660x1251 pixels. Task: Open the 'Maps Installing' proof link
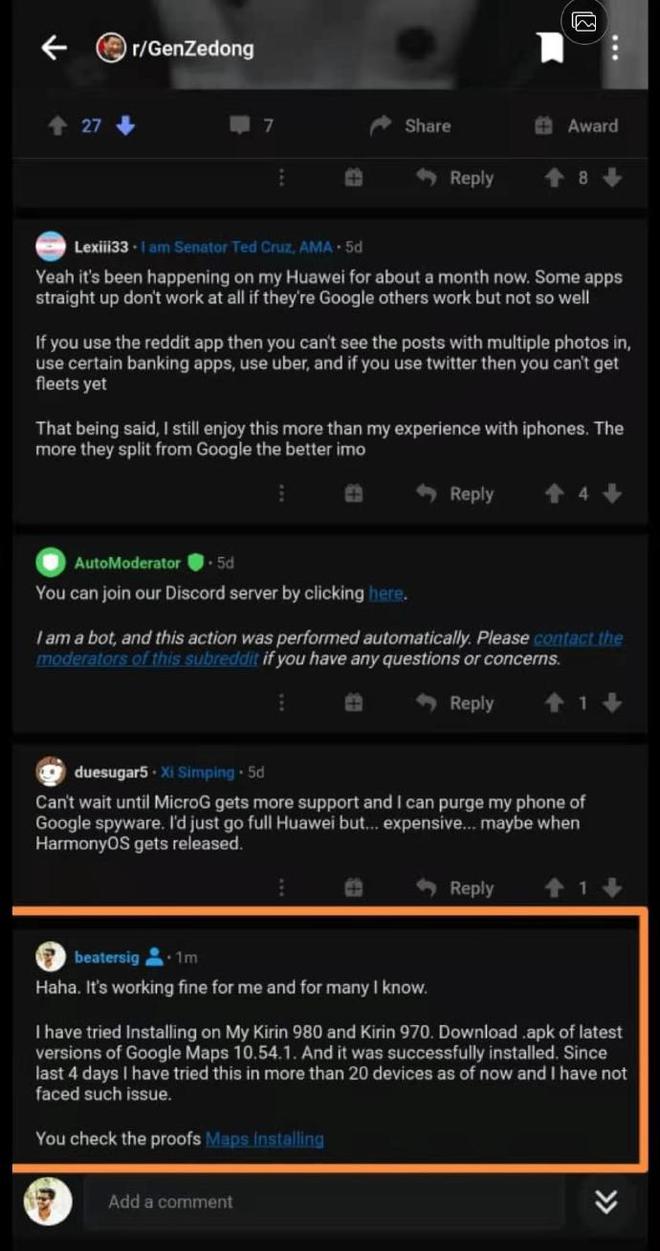point(264,1138)
